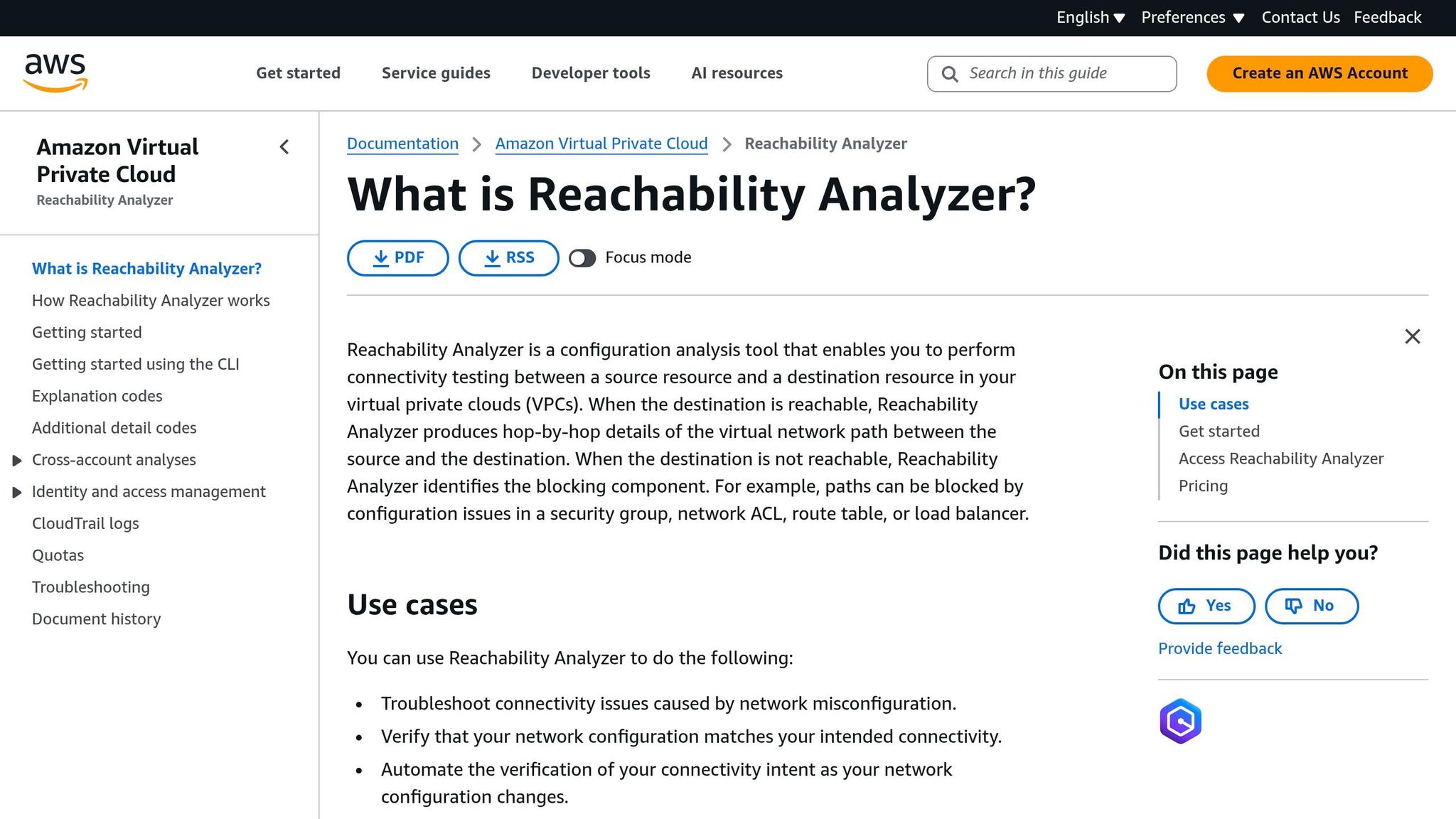Click the Search in this guide field
1456x819 pixels.
click(x=1052, y=73)
